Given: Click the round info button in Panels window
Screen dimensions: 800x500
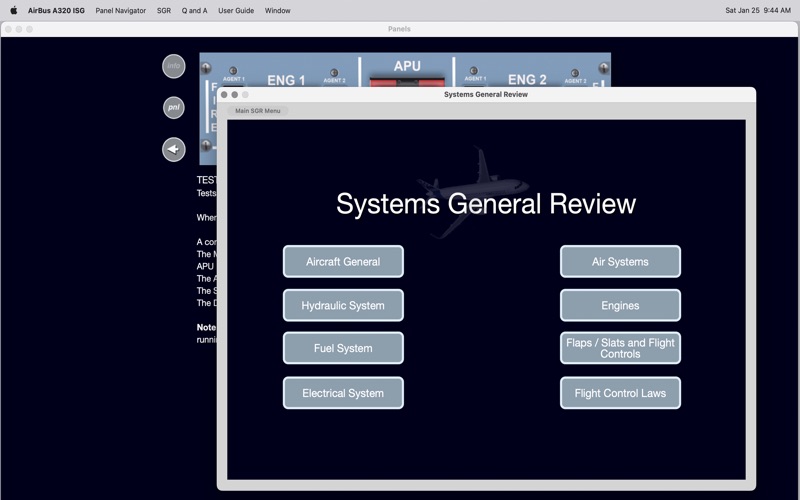Looking at the screenshot, I should coord(173,66).
